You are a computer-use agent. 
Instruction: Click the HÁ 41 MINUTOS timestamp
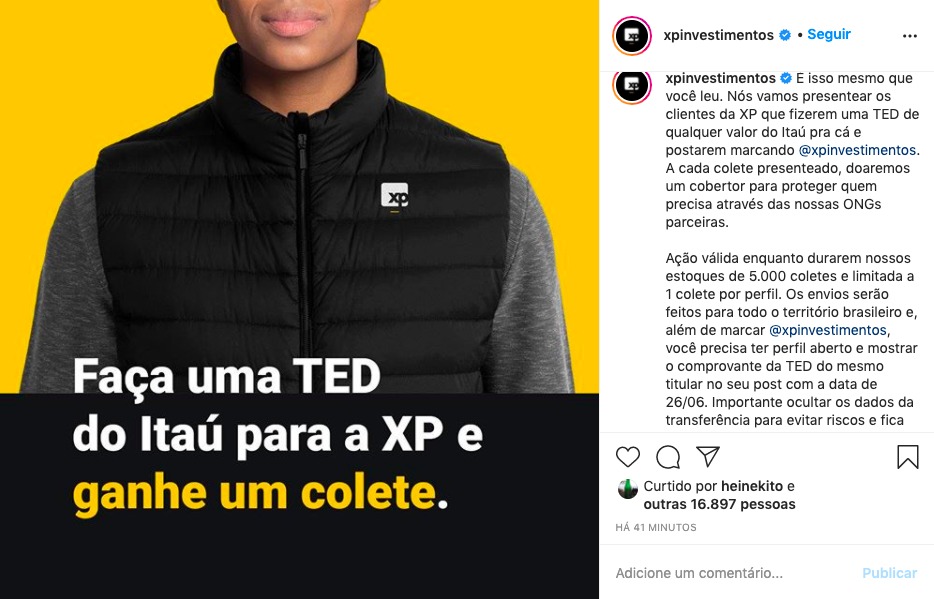pyautogui.click(x=656, y=528)
